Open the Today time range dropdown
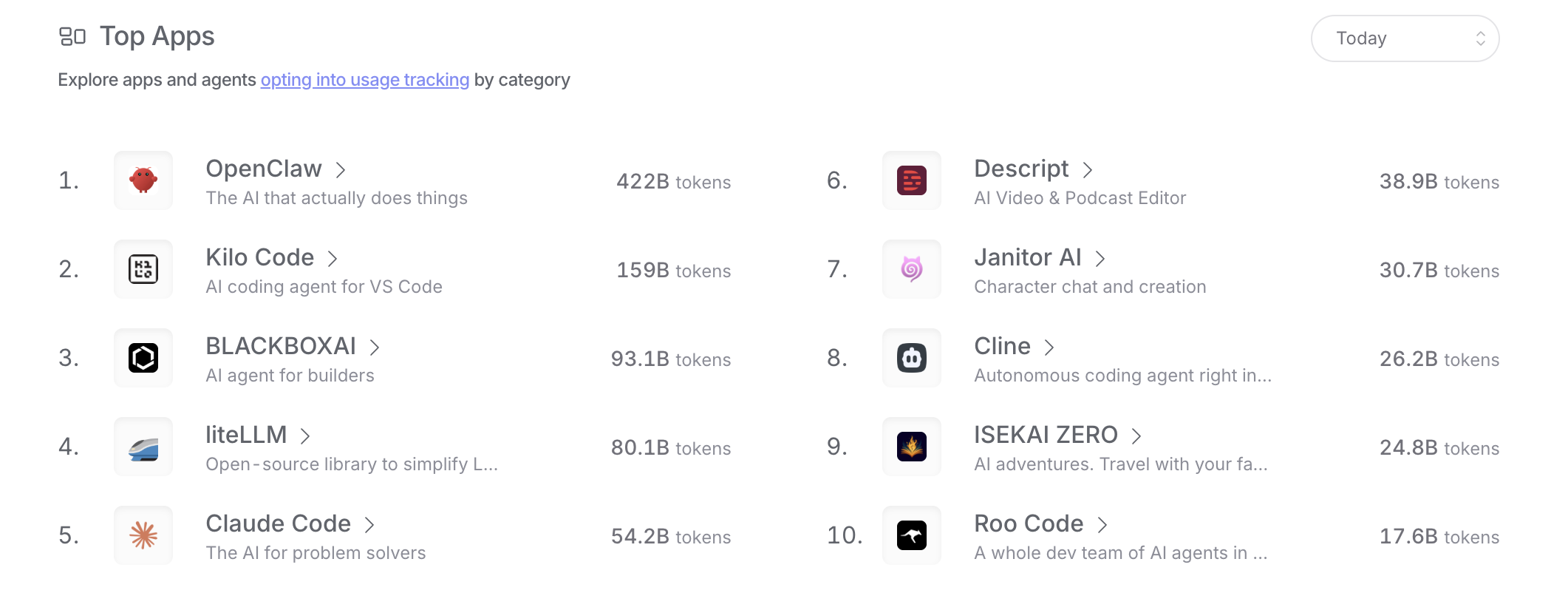Viewport: 1568px width, 593px height. (1405, 38)
